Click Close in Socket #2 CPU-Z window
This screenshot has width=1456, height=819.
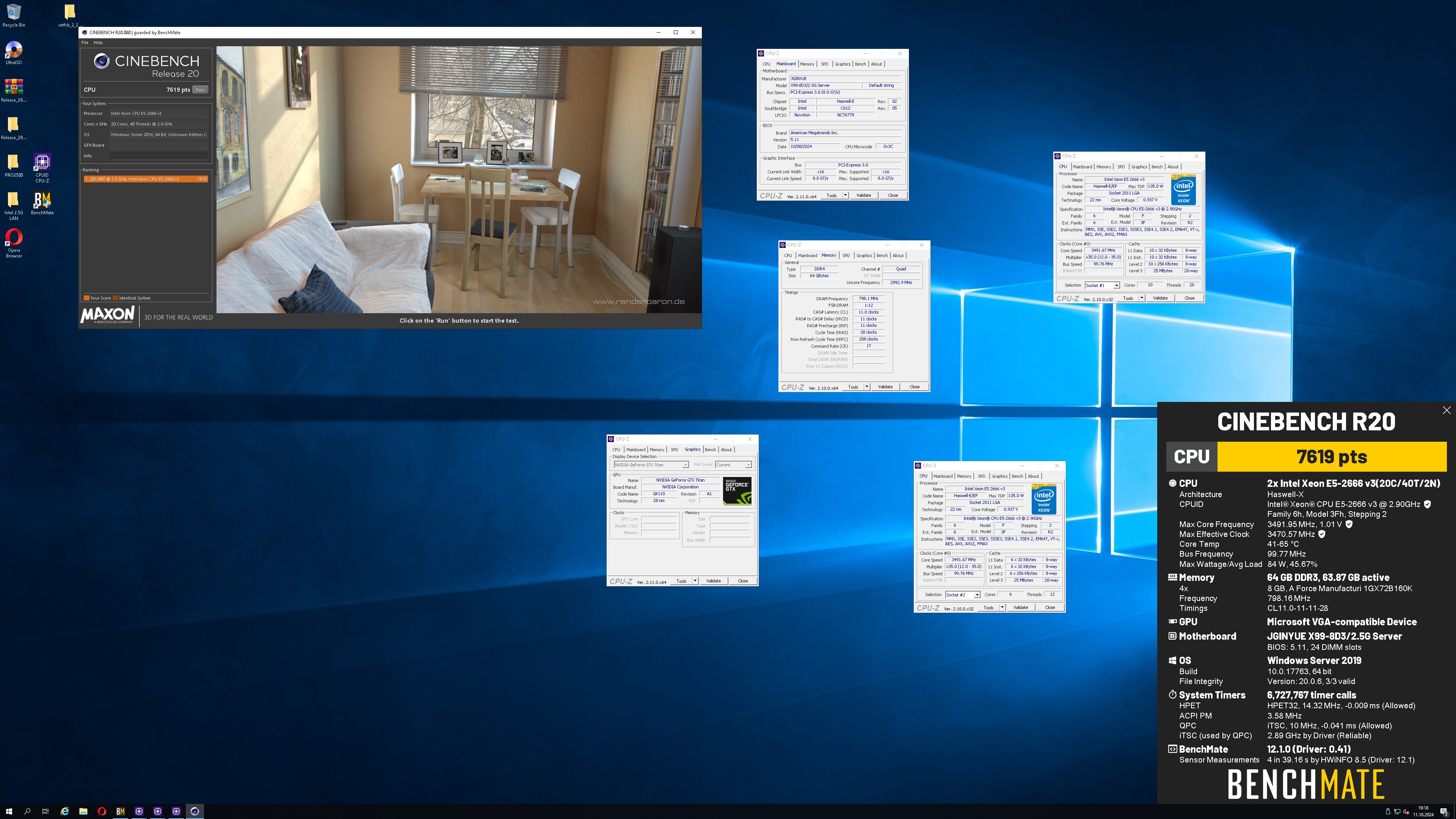(1050, 607)
